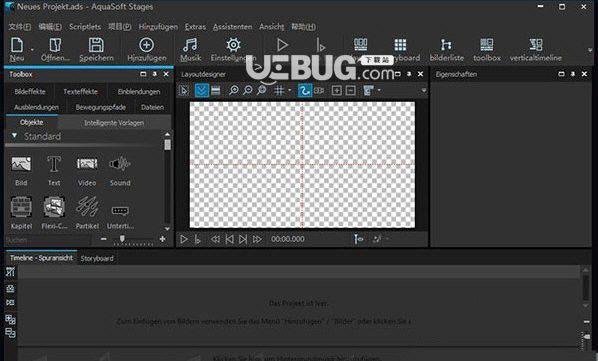
Task: Open the dropdown arrow next to Neu
Action: (32, 50)
